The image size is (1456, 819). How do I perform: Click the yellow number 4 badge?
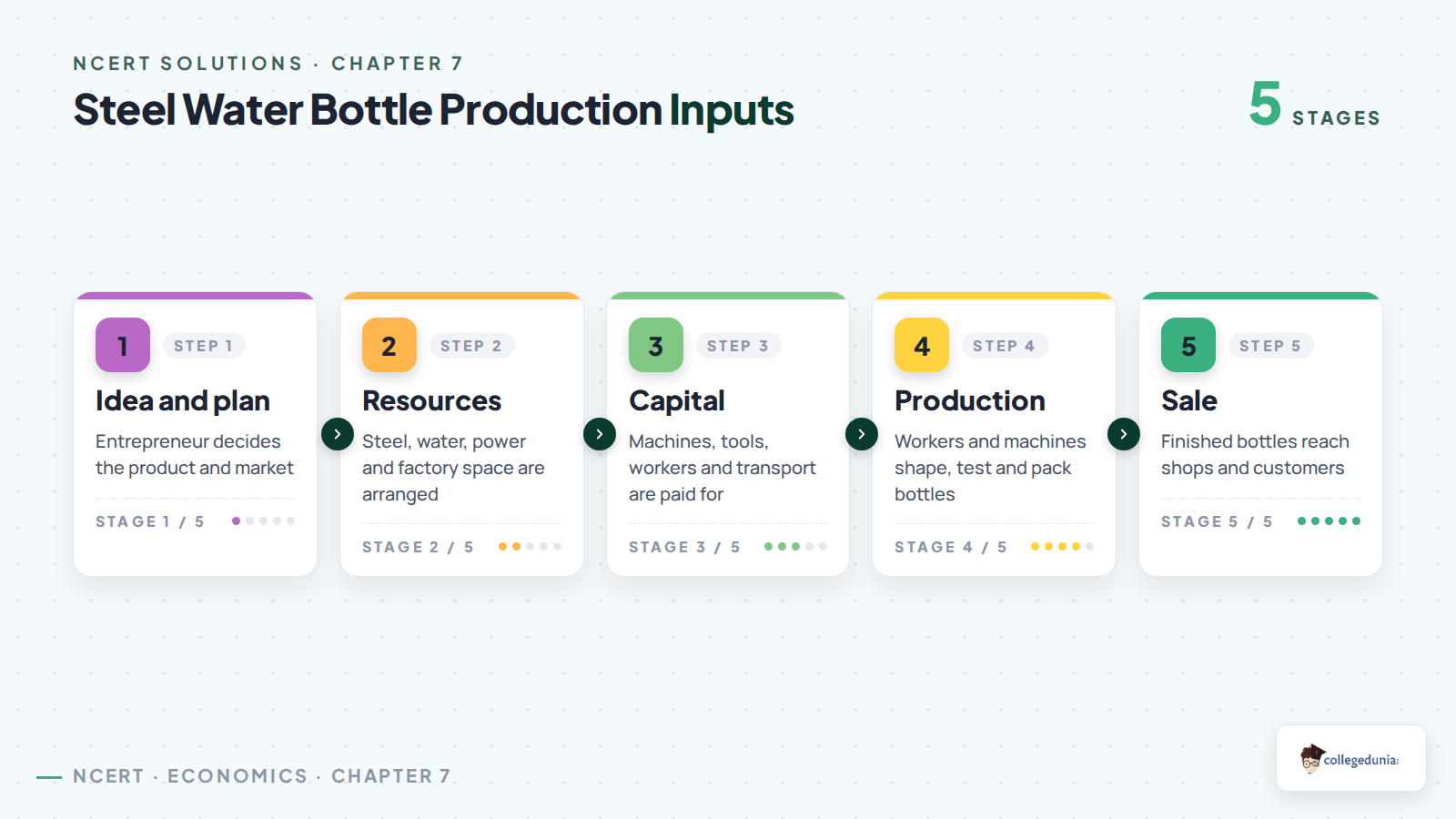922,345
